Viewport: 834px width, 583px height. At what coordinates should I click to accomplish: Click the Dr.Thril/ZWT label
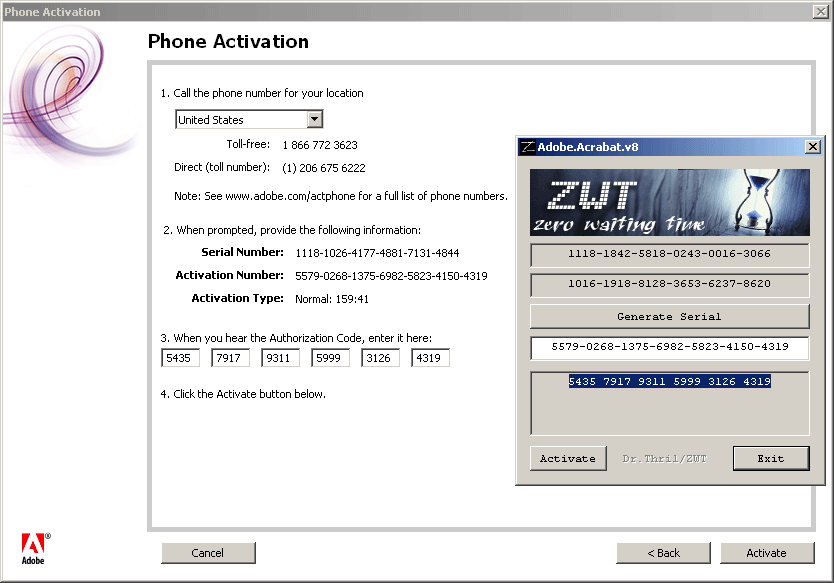coord(664,459)
